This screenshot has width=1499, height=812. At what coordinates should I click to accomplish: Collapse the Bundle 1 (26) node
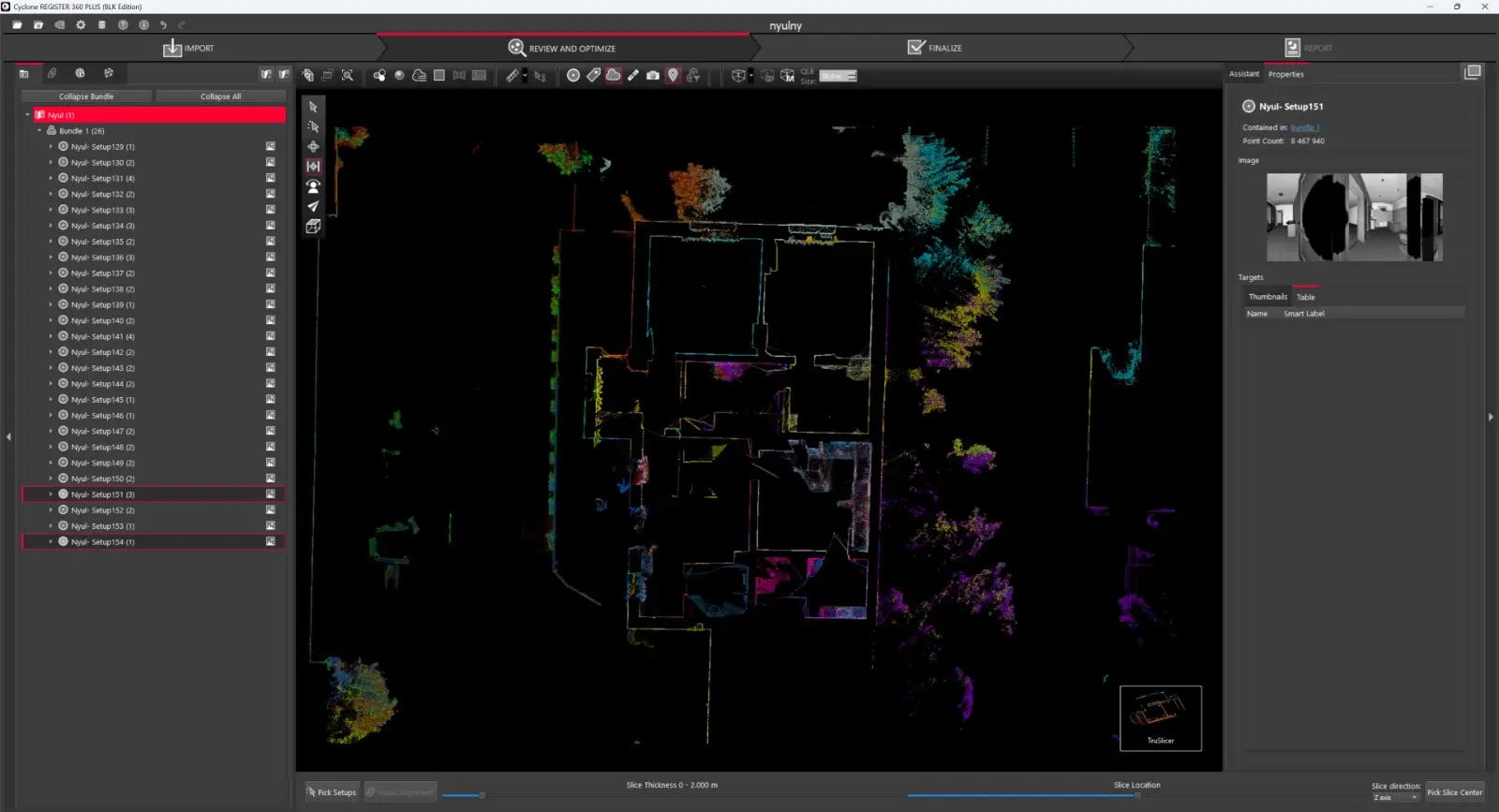tap(39, 131)
